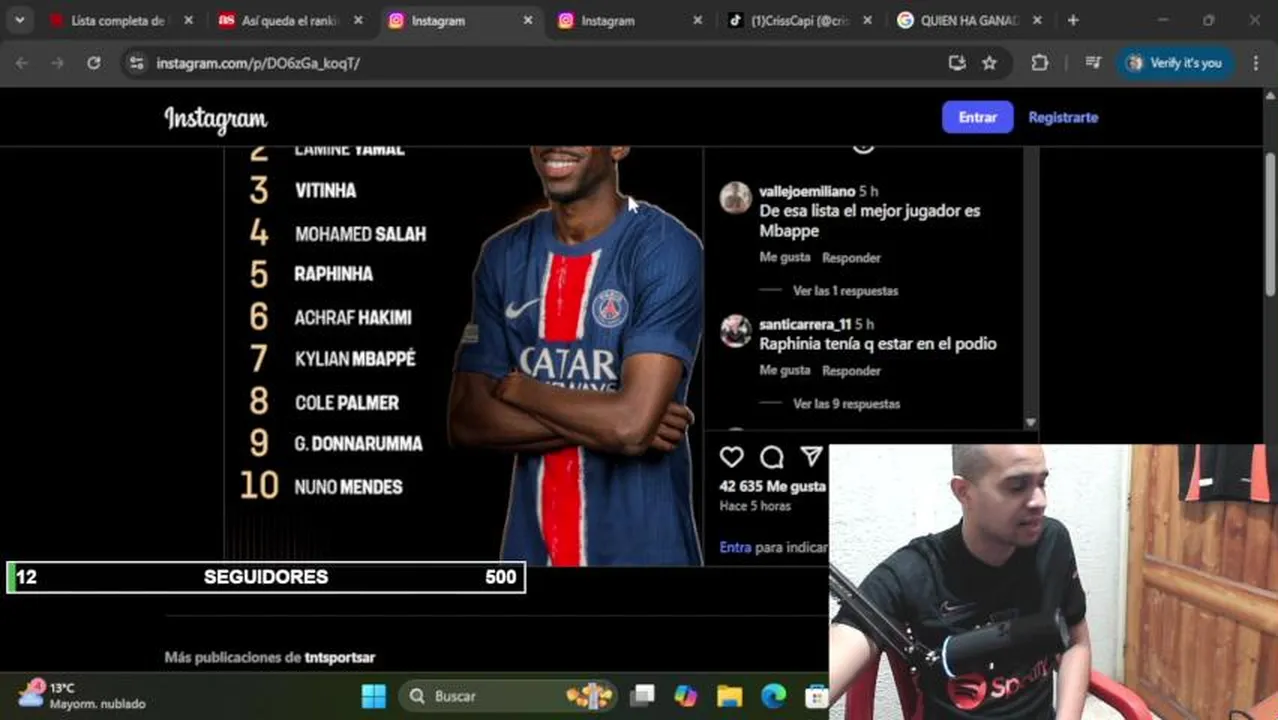Image resolution: width=1278 pixels, height=720 pixels.
Task: Reload the Instagram page
Action: coord(93,63)
